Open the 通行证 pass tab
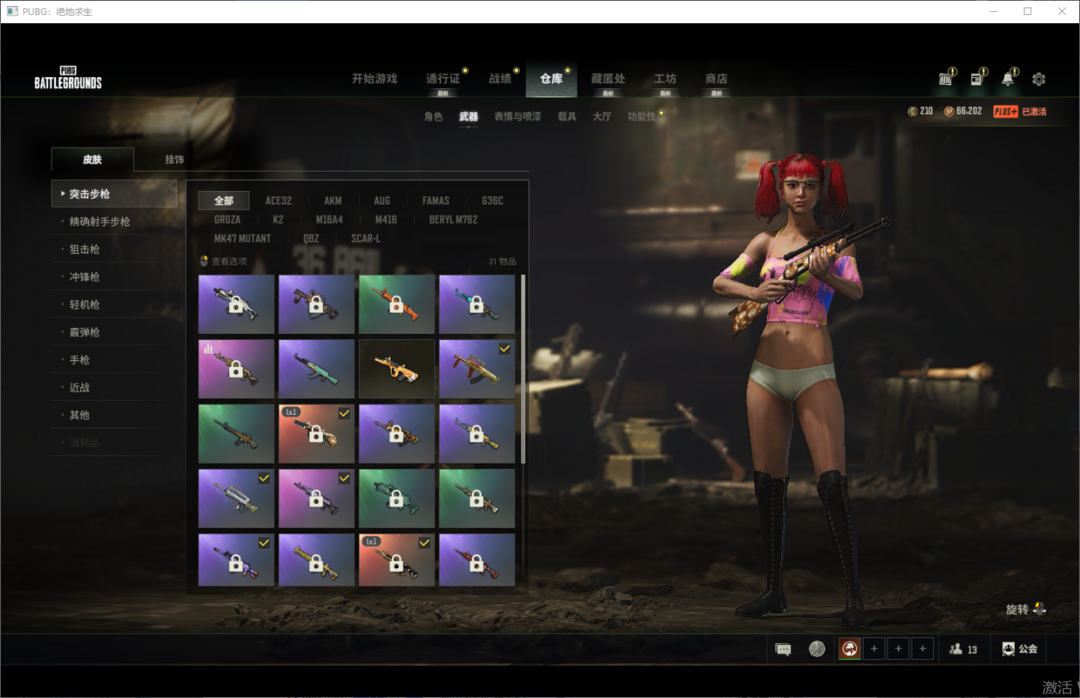1080x698 pixels. point(443,79)
